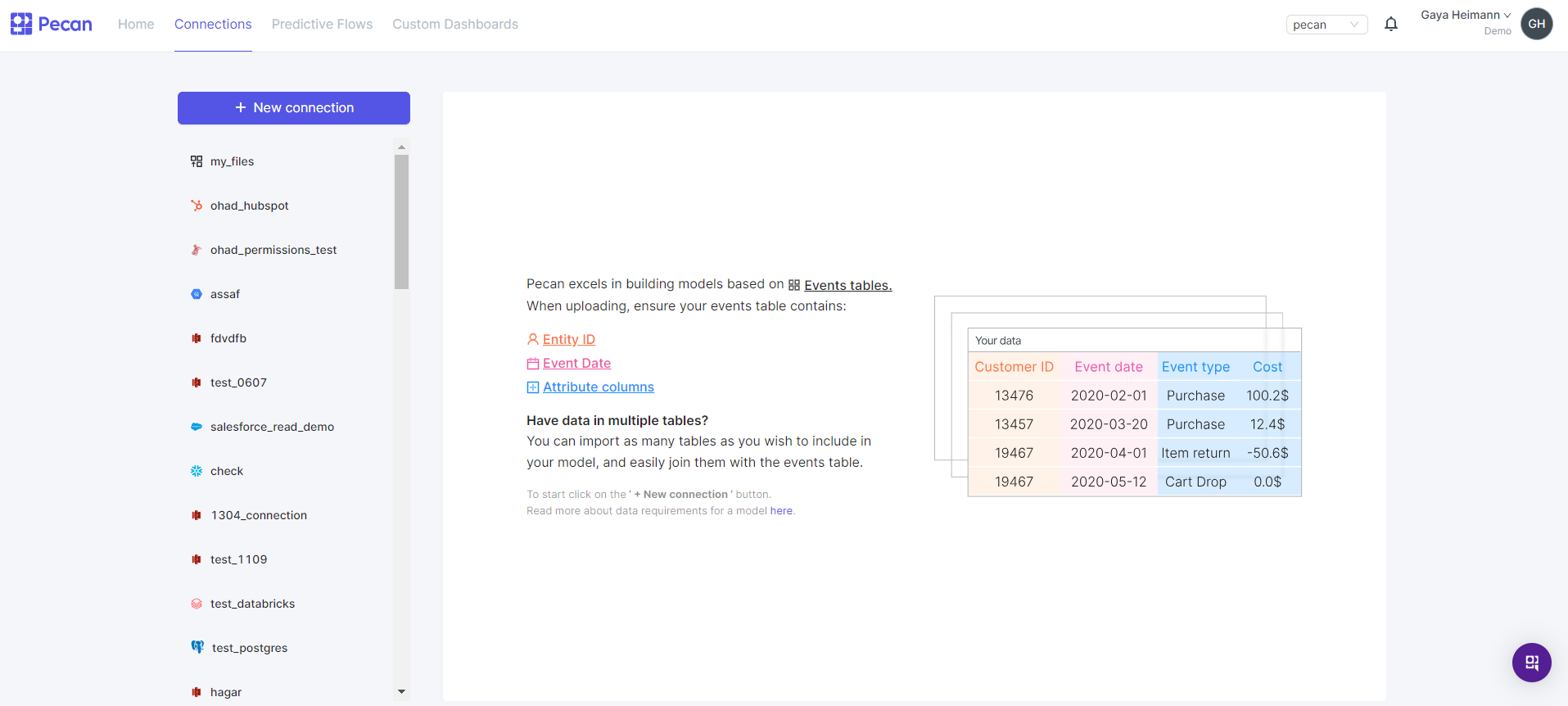
Task: Switch to Predictive Flows tab
Action: point(322,25)
